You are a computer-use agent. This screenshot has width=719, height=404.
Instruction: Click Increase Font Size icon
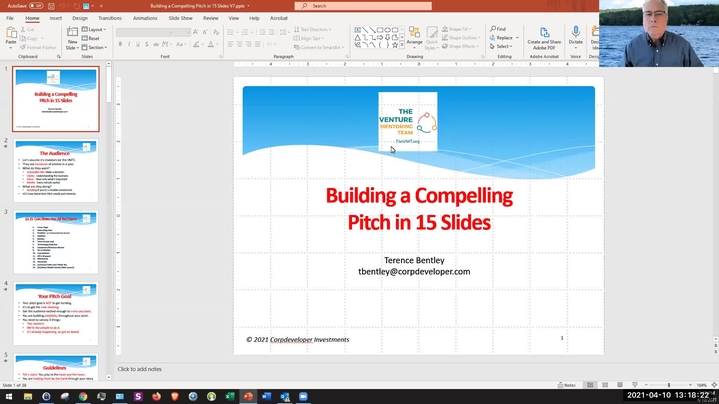point(196,32)
